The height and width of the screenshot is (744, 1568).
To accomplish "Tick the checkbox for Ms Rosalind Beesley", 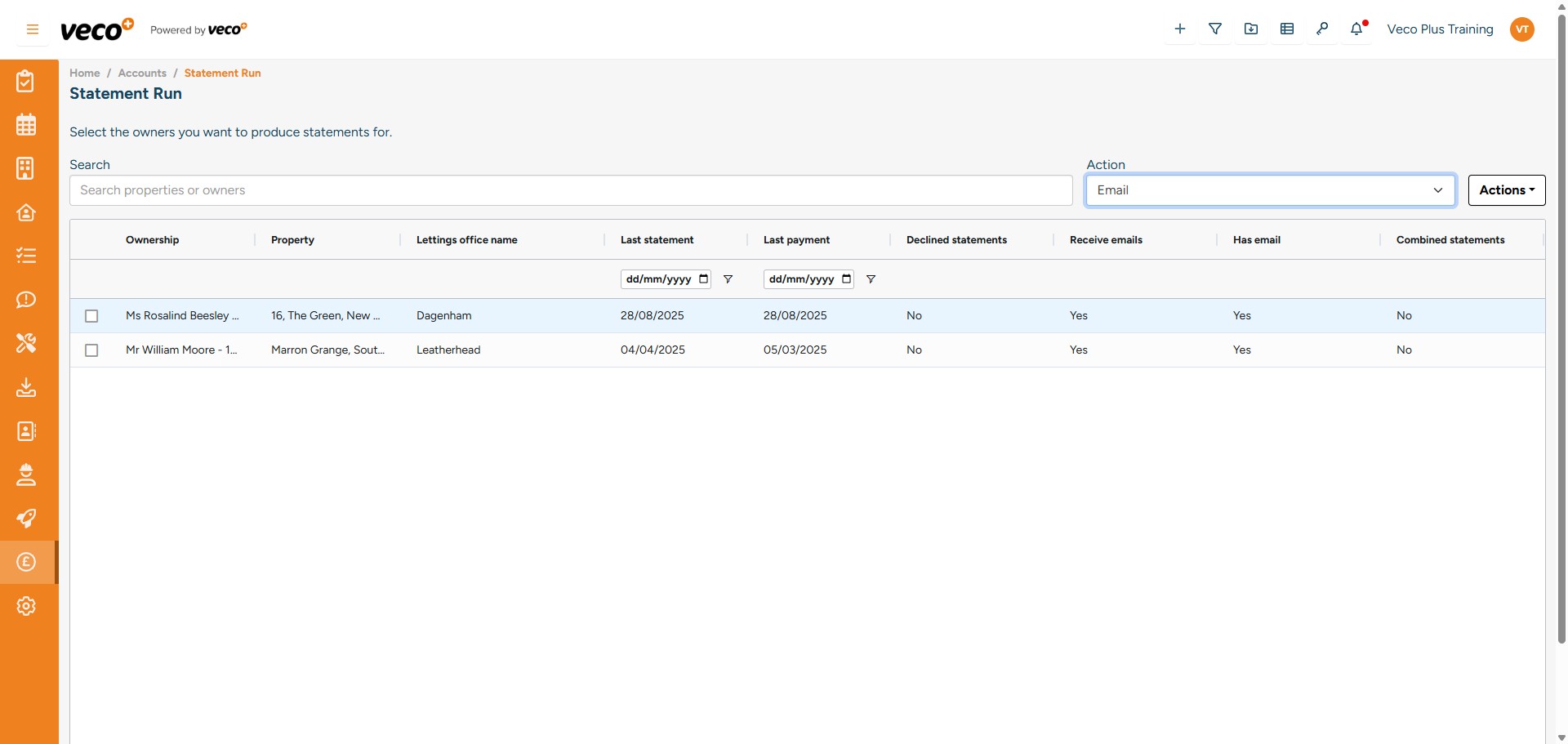I will click(x=91, y=316).
